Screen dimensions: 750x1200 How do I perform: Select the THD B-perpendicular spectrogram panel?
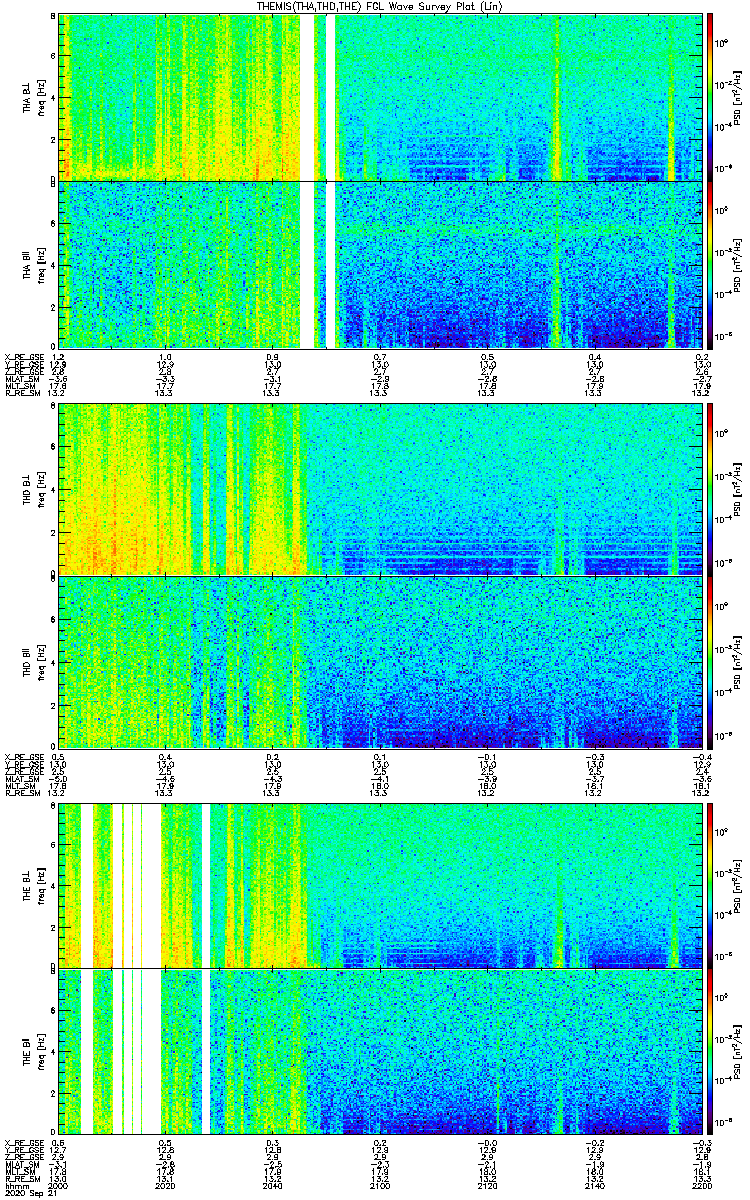tap(379, 489)
